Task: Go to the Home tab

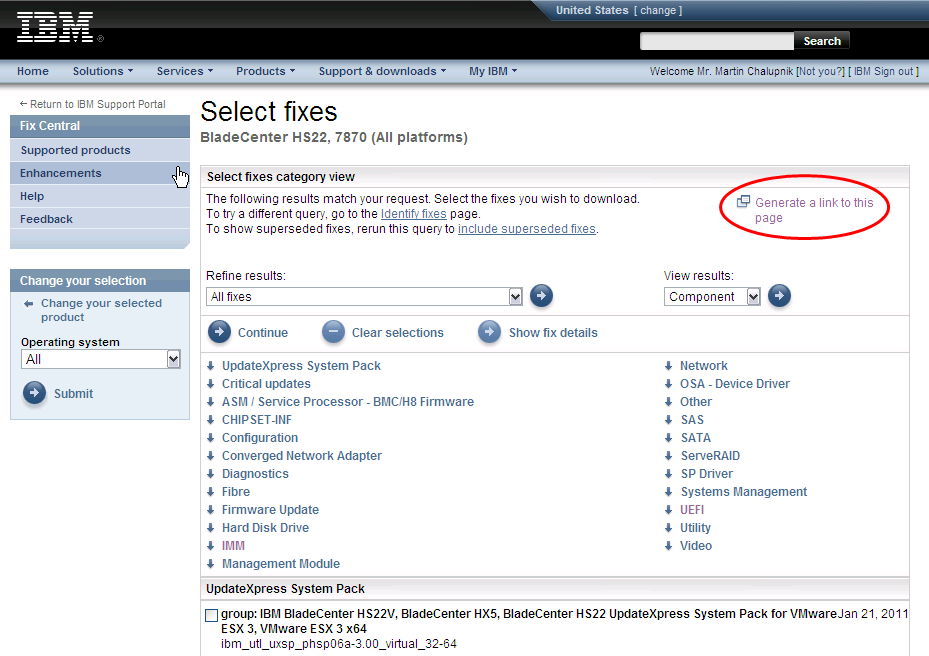Action: click(x=33, y=71)
